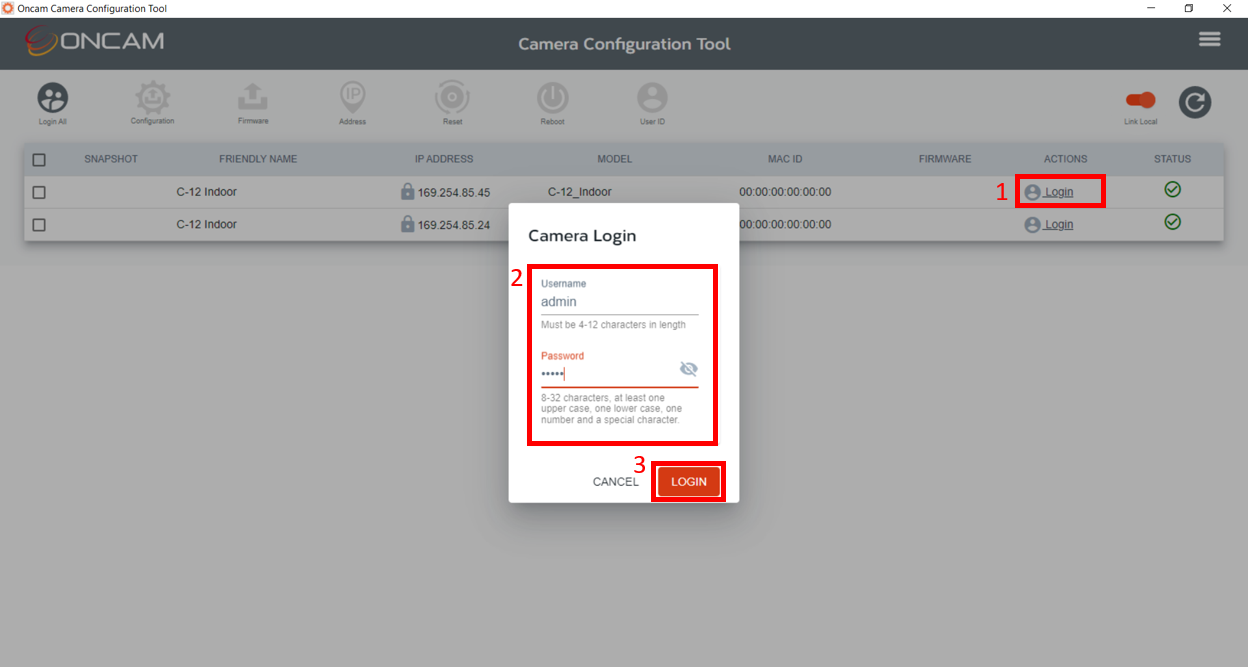Tick the checkbox for camera 169.254.85.24

click(x=39, y=225)
